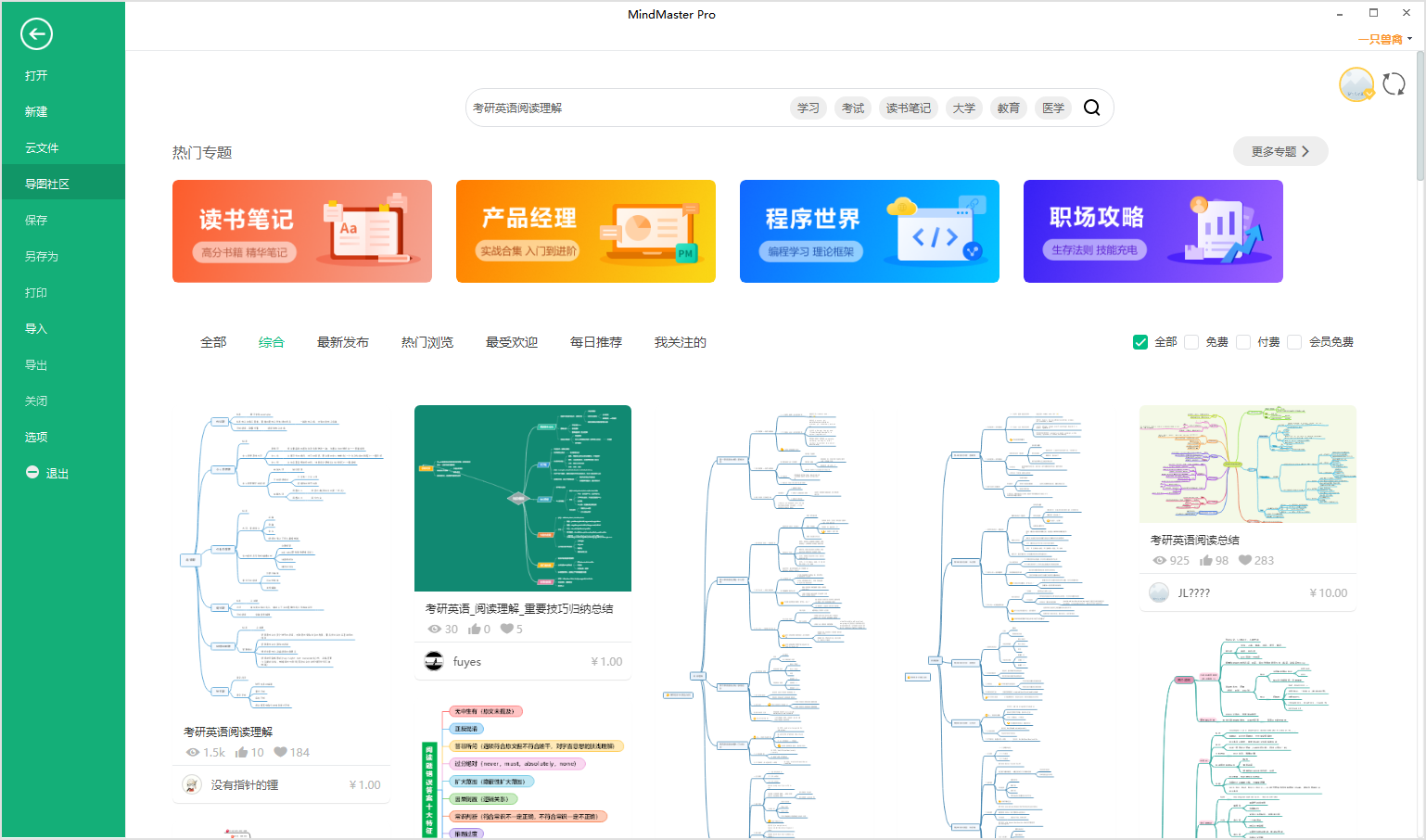1426x840 pixels.
Task: Open the user avatar profile picture
Action: (x=1356, y=84)
